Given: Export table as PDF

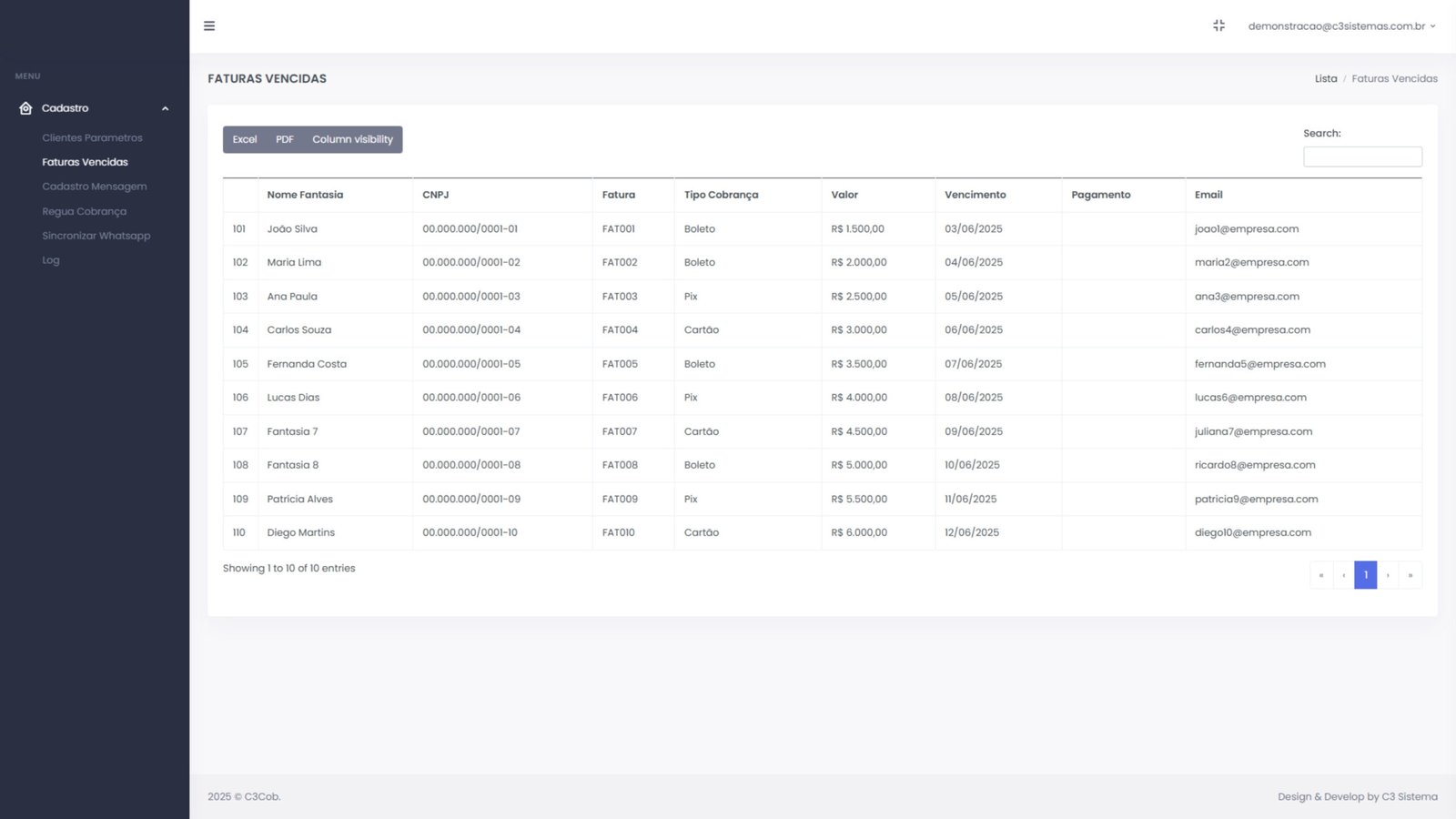Looking at the screenshot, I should coord(285,139).
